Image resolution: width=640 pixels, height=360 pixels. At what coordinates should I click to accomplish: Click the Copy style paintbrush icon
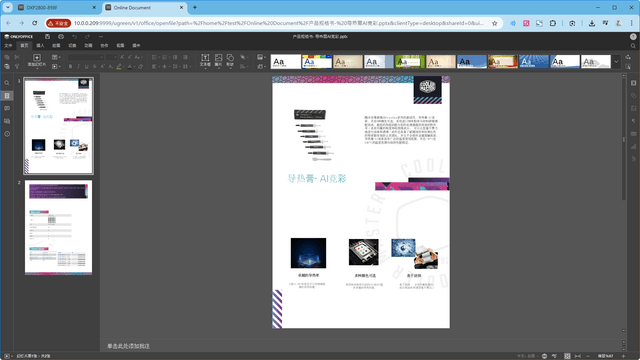pyautogui.click(x=17, y=66)
